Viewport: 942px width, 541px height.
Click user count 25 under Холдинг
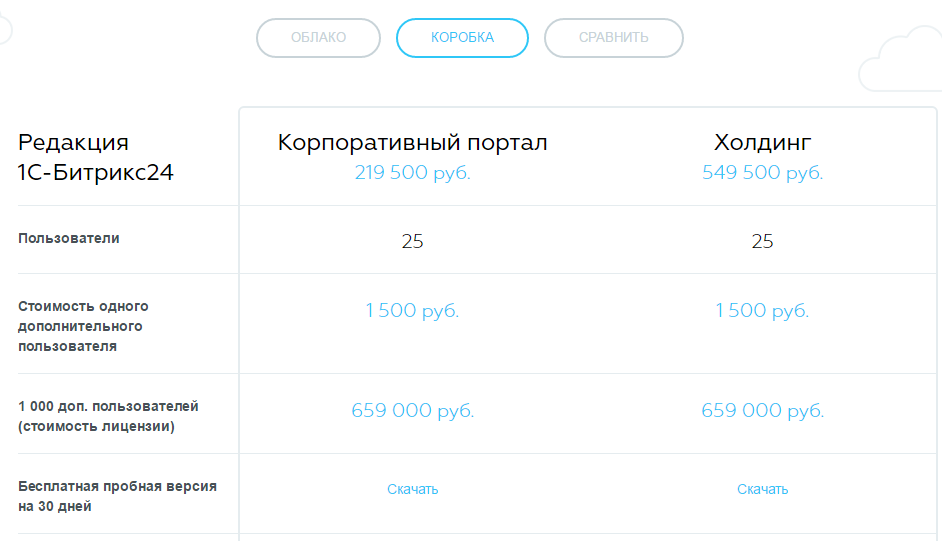coord(762,242)
